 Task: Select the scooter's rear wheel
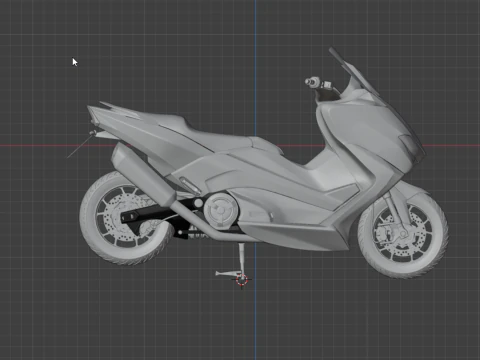pos(126,219)
